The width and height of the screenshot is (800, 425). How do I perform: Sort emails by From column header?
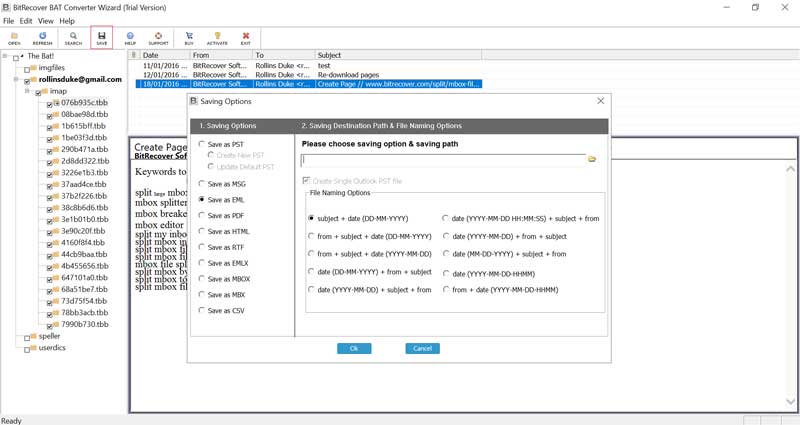(x=221, y=55)
